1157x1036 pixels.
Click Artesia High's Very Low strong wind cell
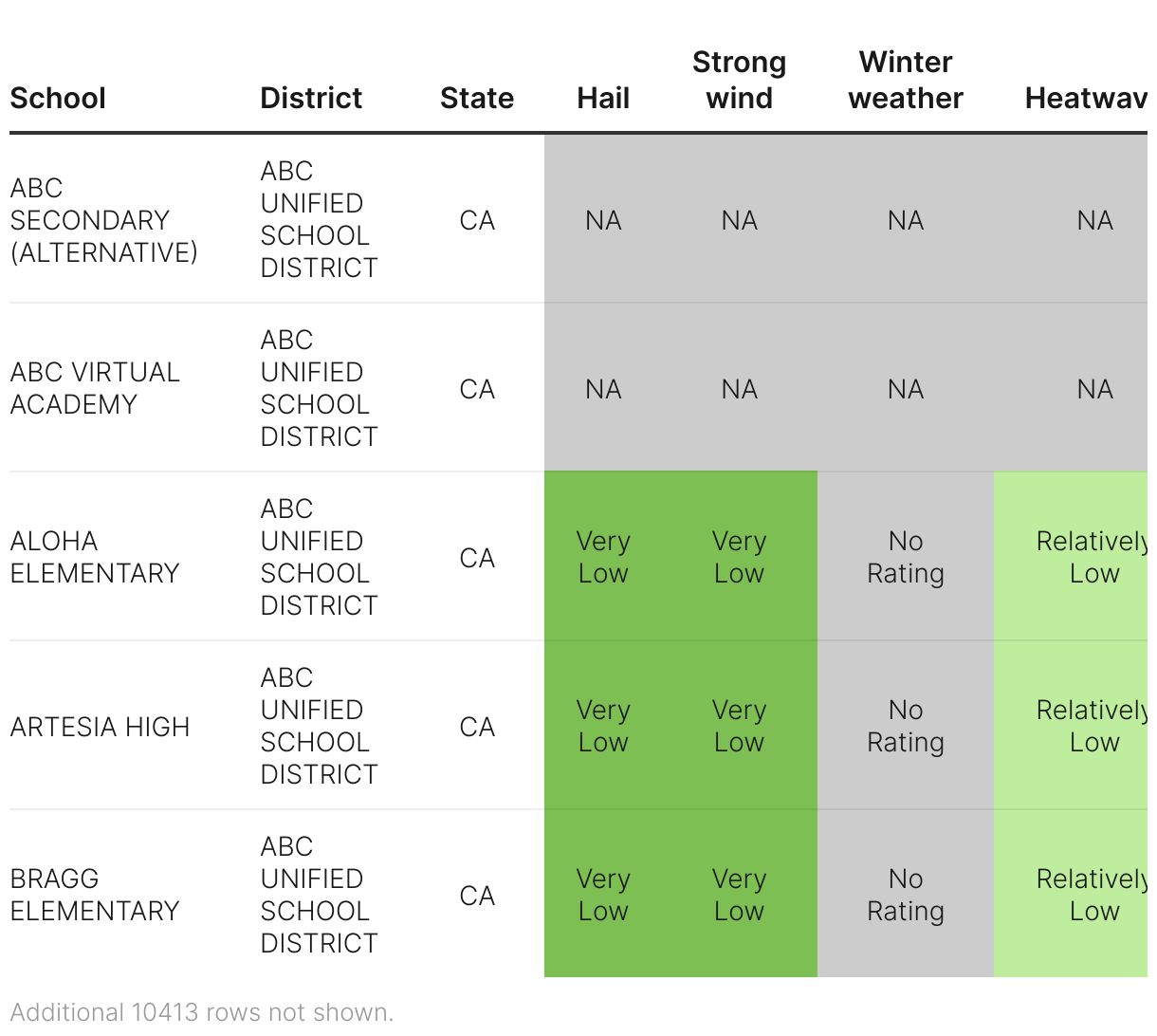tap(739, 726)
